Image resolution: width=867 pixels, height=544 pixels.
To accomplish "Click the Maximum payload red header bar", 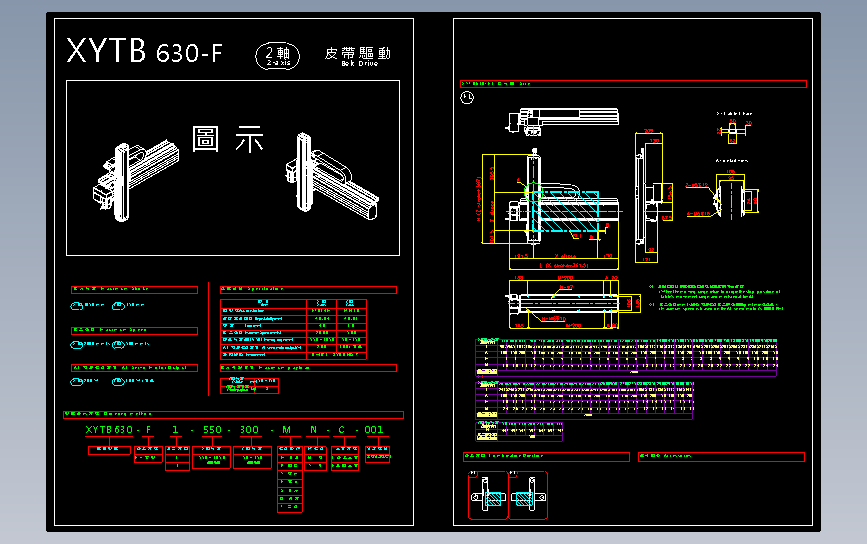I will point(308,368).
